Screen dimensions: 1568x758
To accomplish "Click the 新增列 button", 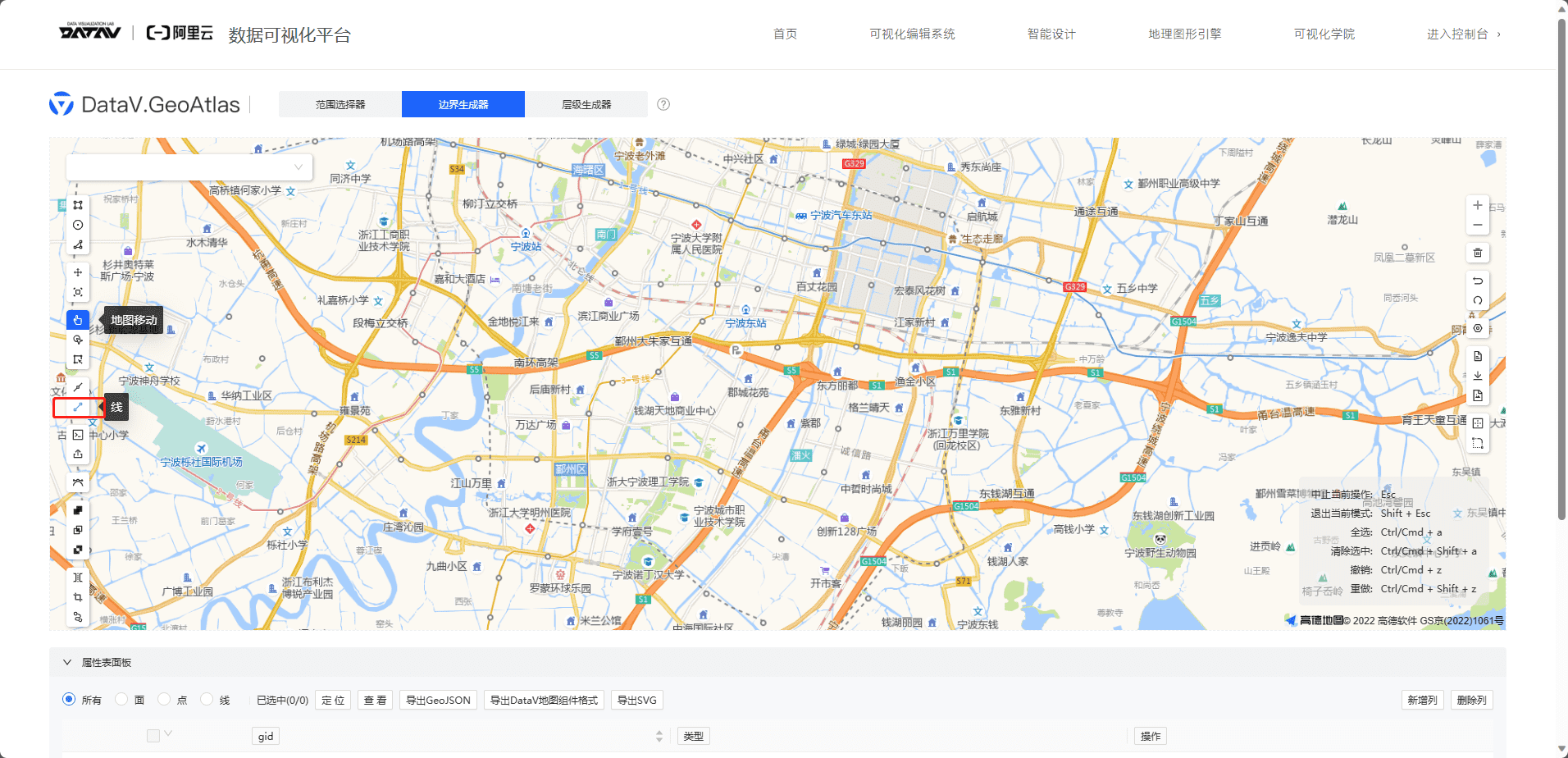I will point(1423,700).
